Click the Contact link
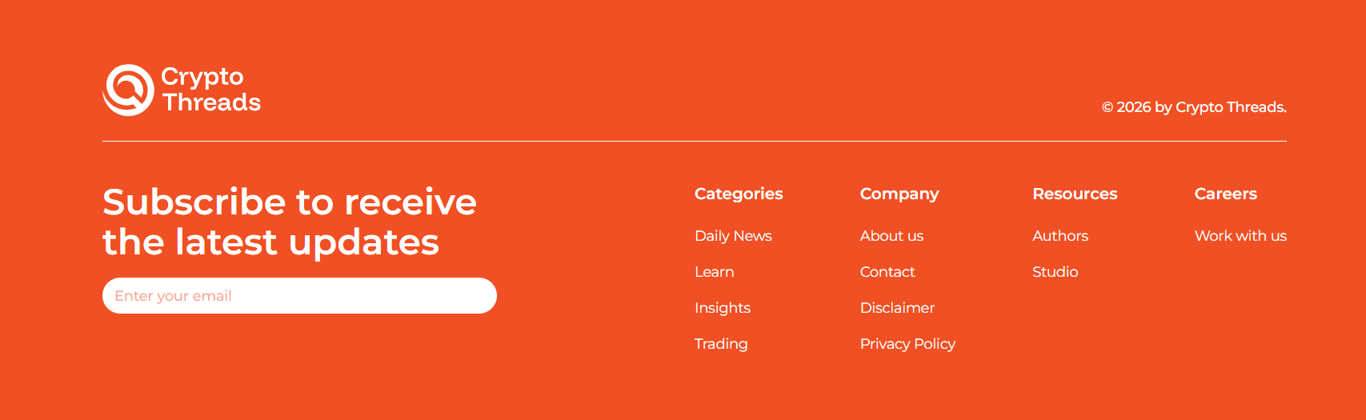The height and width of the screenshot is (420, 1366). tap(887, 272)
